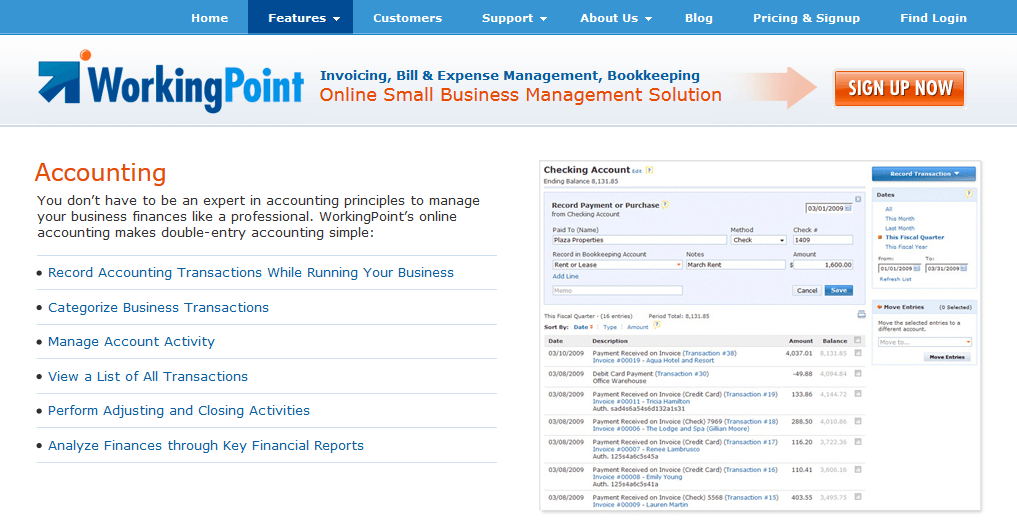Open the Move to... account dropdown
Viewport: 1017px width, 526px height.
point(924,342)
